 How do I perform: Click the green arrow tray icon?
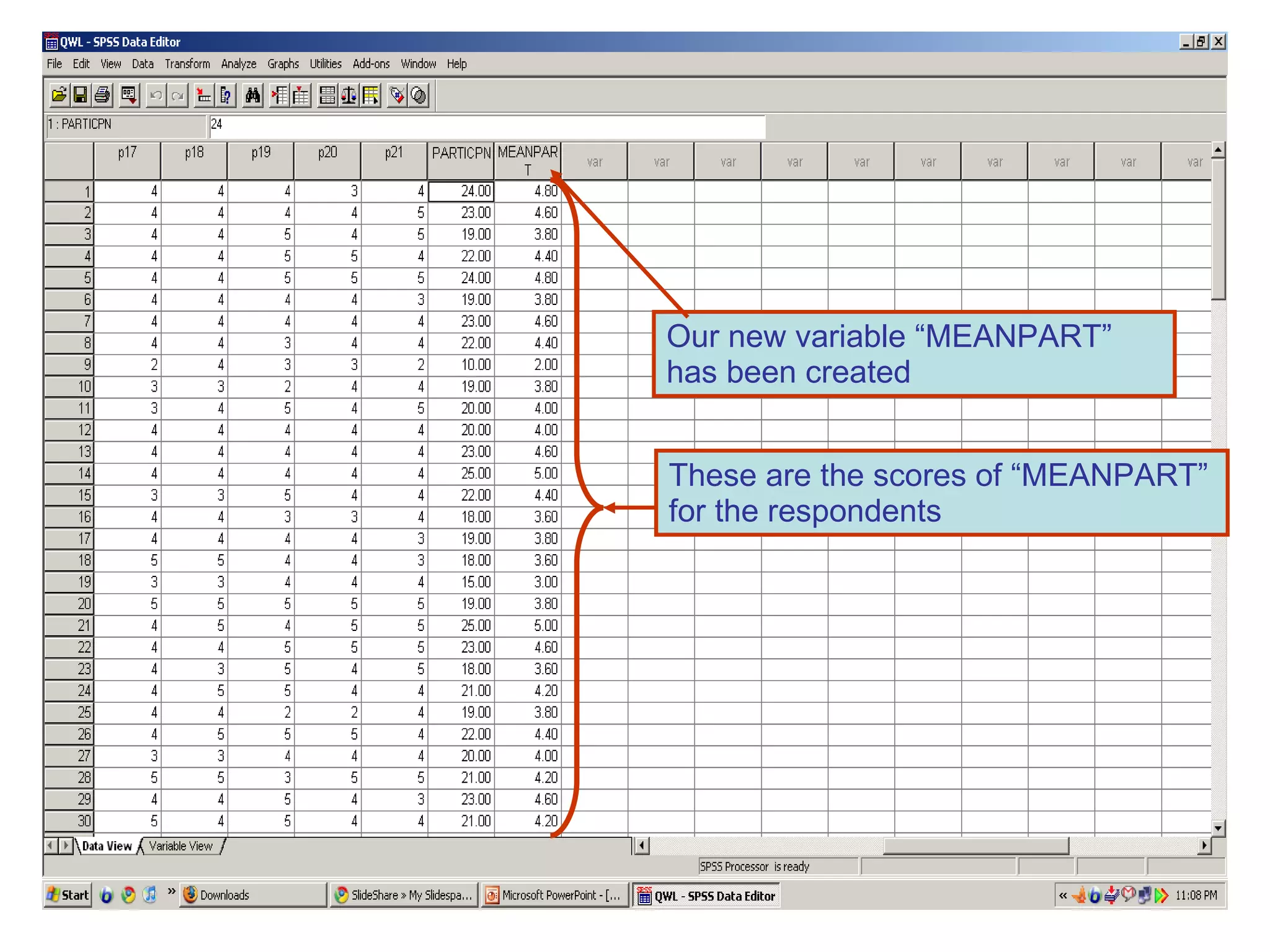[1161, 895]
